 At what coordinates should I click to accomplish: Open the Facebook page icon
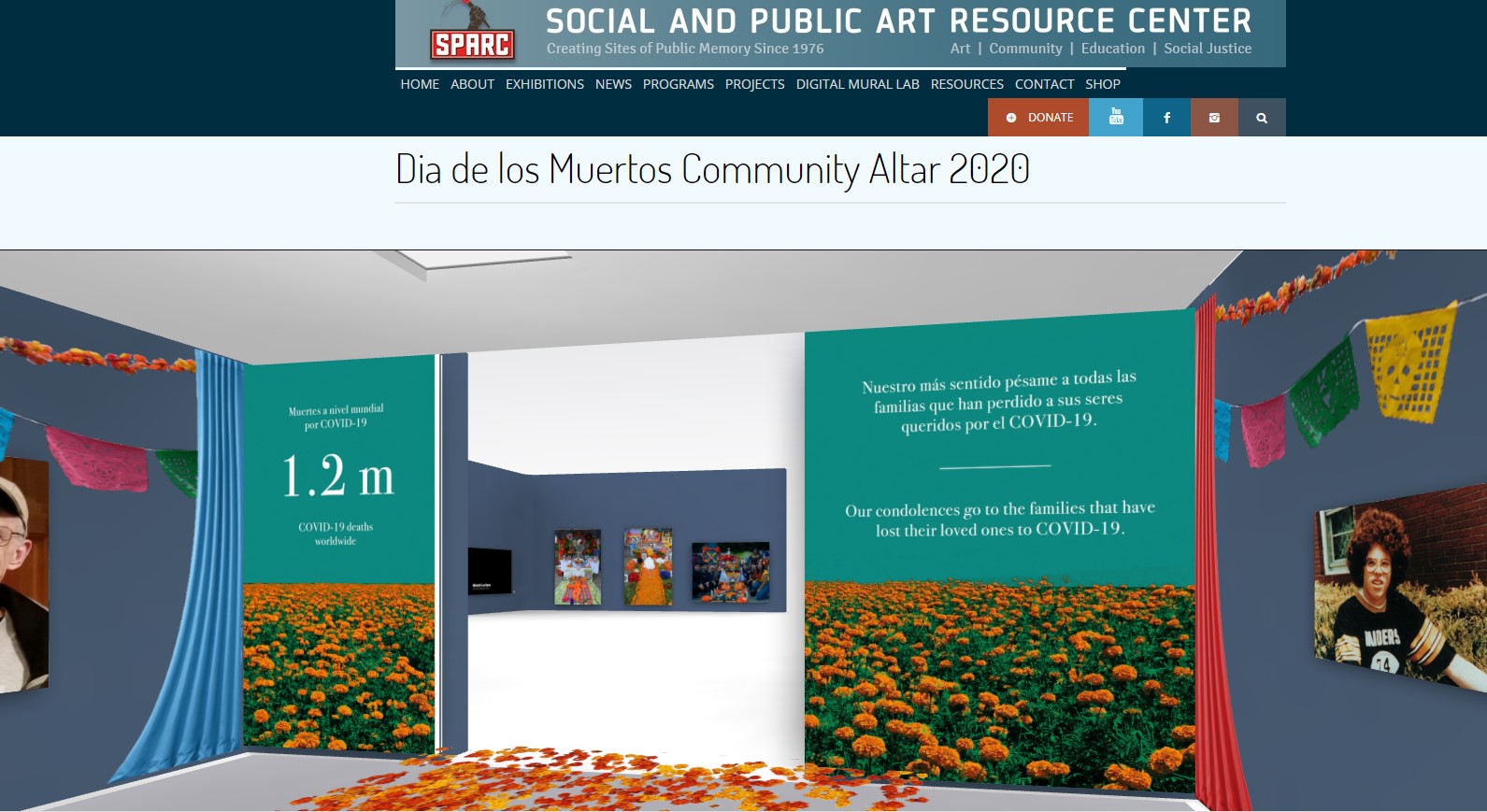coord(1166,118)
